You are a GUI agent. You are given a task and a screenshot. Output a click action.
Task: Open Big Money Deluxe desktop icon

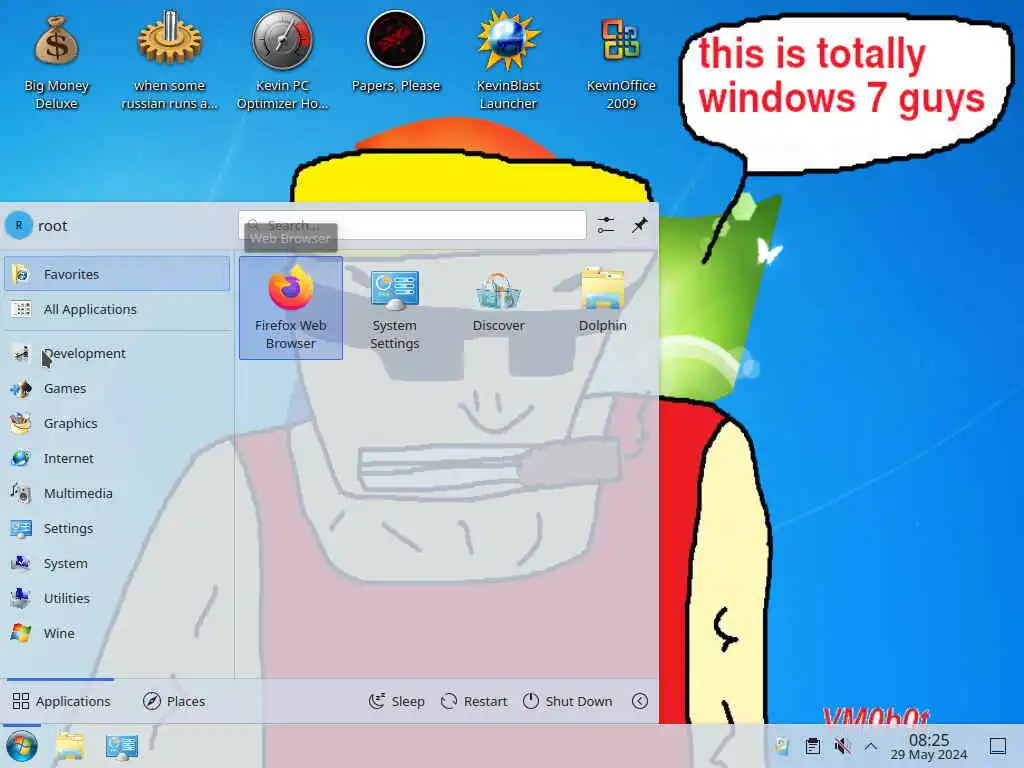pyautogui.click(x=57, y=62)
